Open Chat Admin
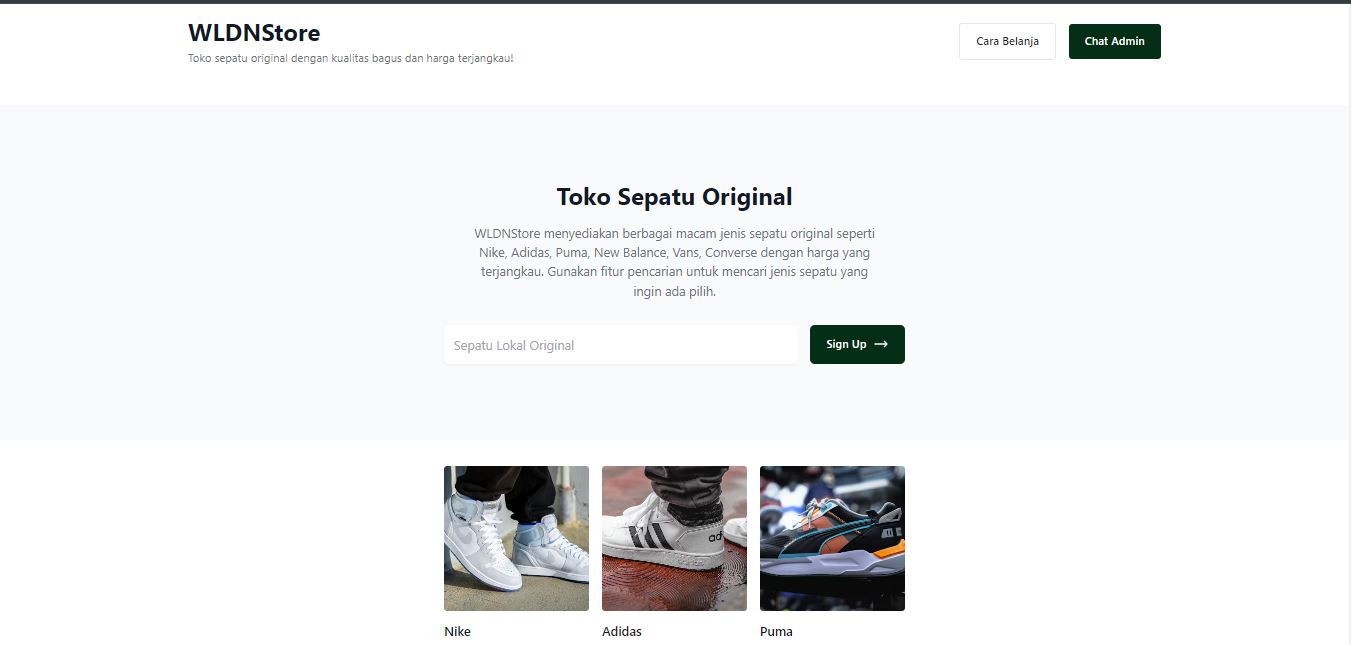 (x=1114, y=42)
